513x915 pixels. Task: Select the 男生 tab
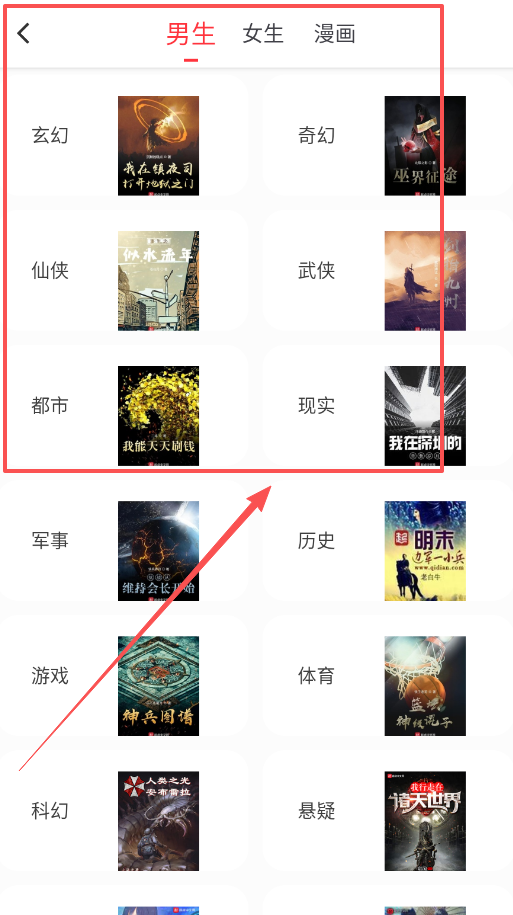click(x=191, y=34)
